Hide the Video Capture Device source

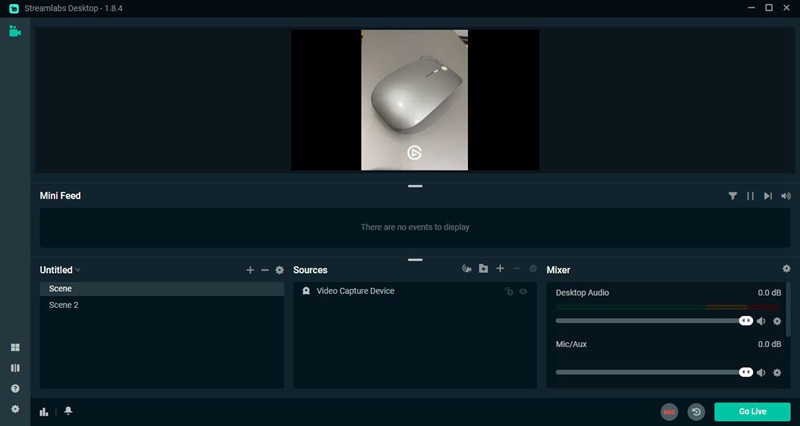pos(523,291)
